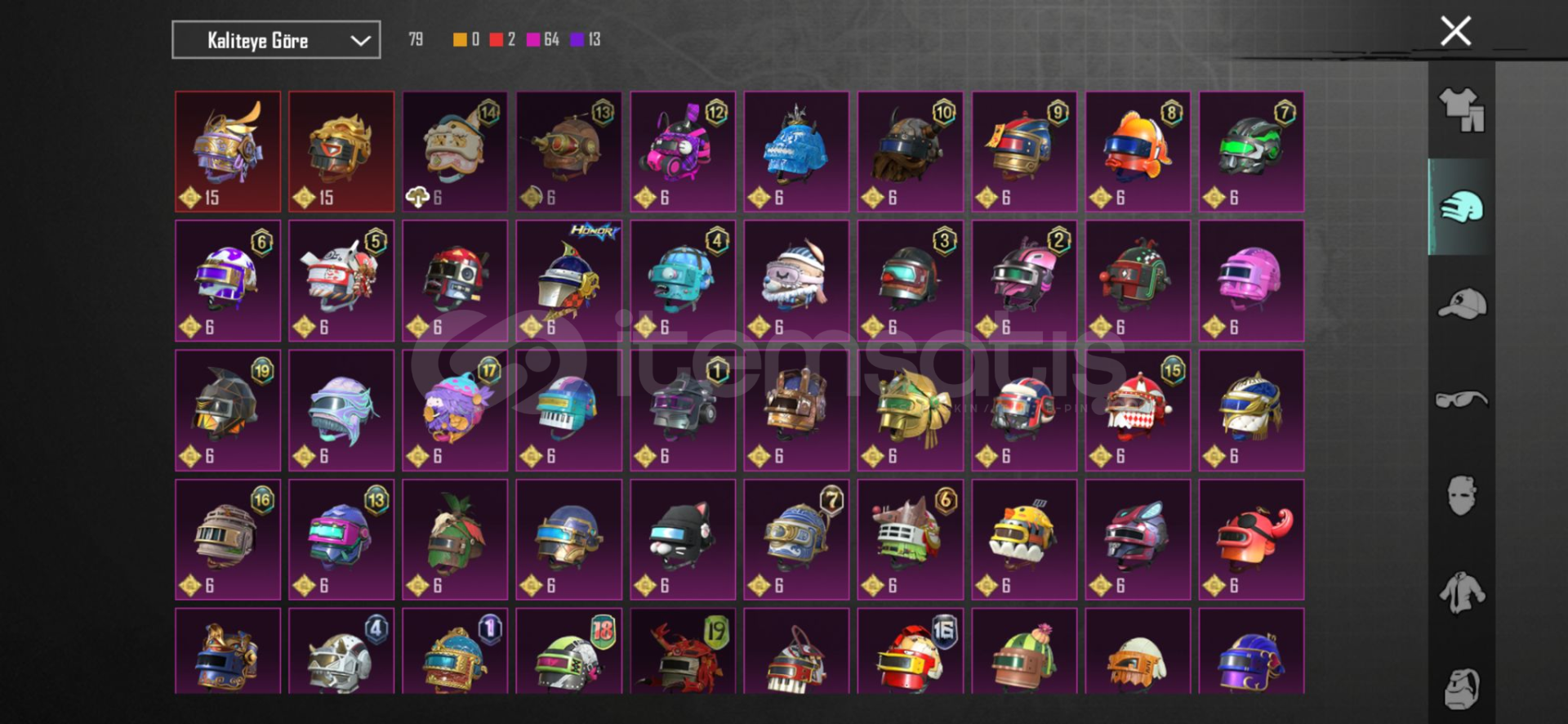Open the backpack category icon
Image resolution: width=1568 pixels, height=724 pixels.
coord(1462,689)
